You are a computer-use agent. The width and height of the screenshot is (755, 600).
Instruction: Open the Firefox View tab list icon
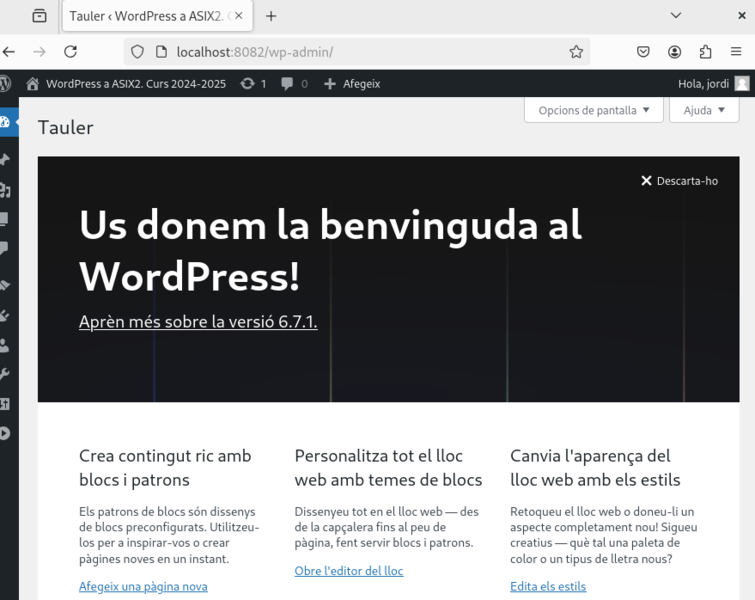click(x=39, y=16)
